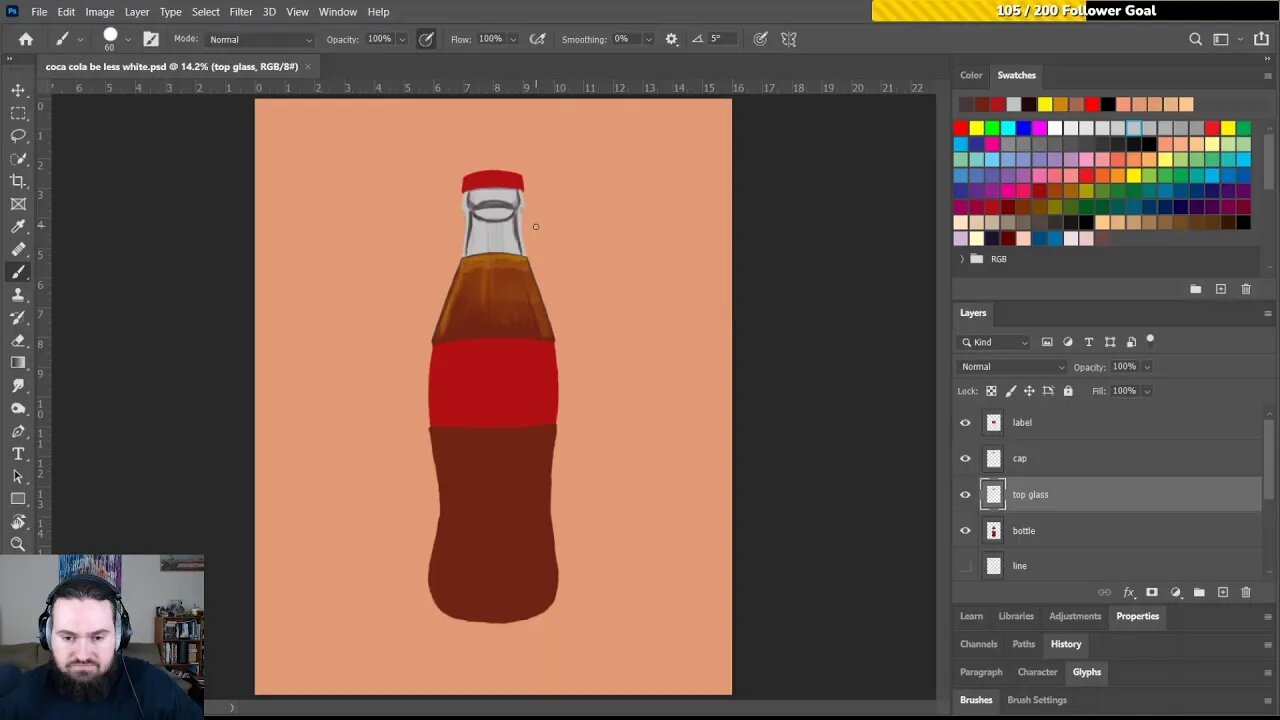This screenshot has width=1280, height=720.
Task: Toggle pressure for size button
Action: click(760, 39)
